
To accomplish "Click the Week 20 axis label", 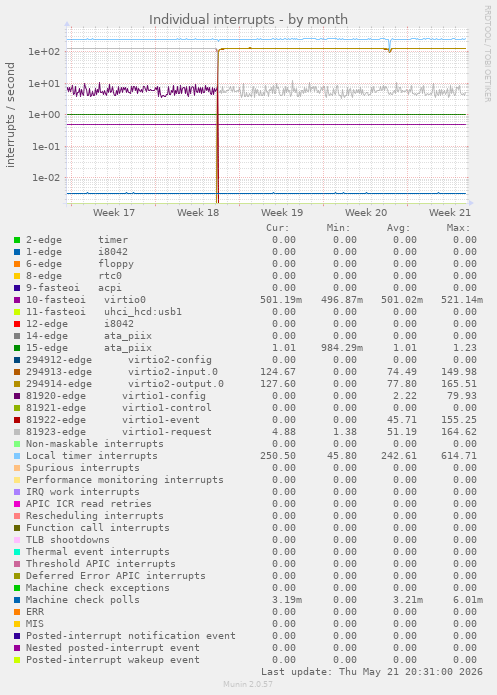I will 366,213.
